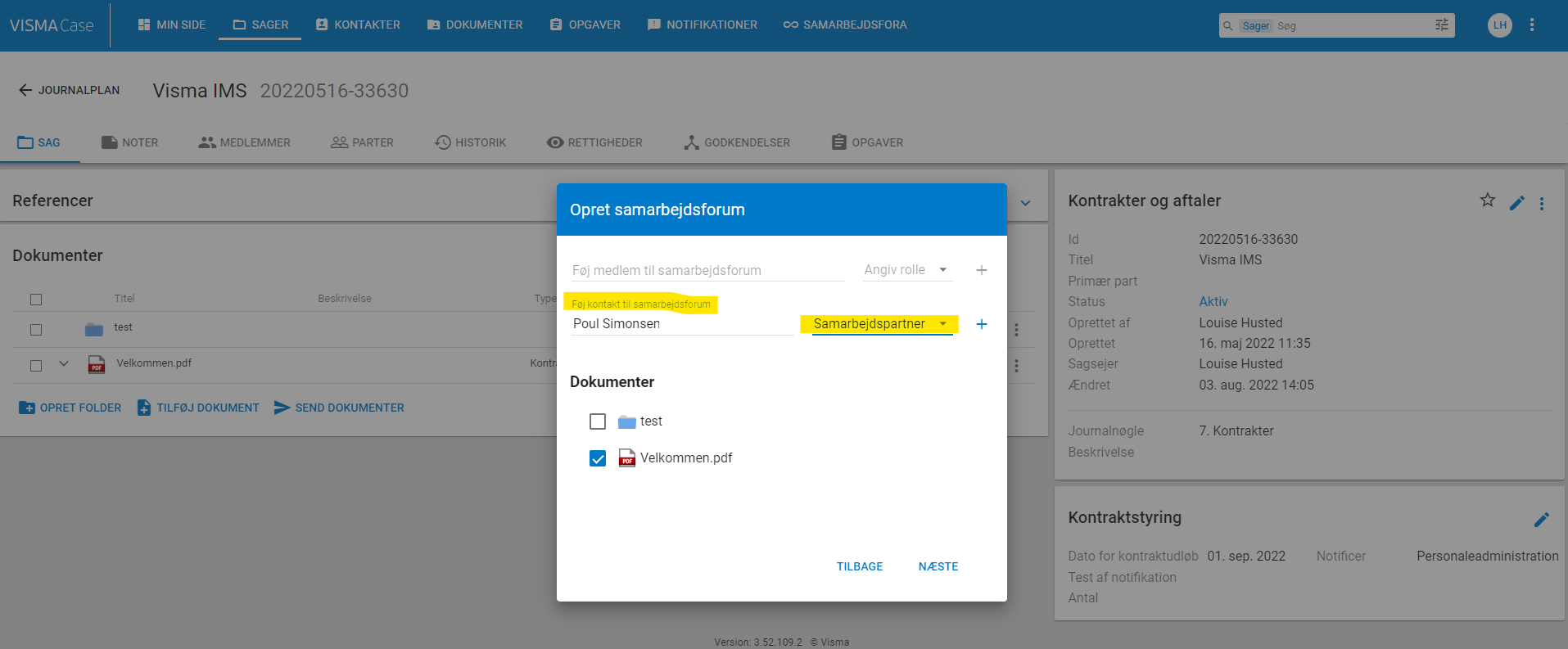Open Notifikationer in top navigation
The height and width of the screenshot is (649, 1568).
click(x=703, y=25)
